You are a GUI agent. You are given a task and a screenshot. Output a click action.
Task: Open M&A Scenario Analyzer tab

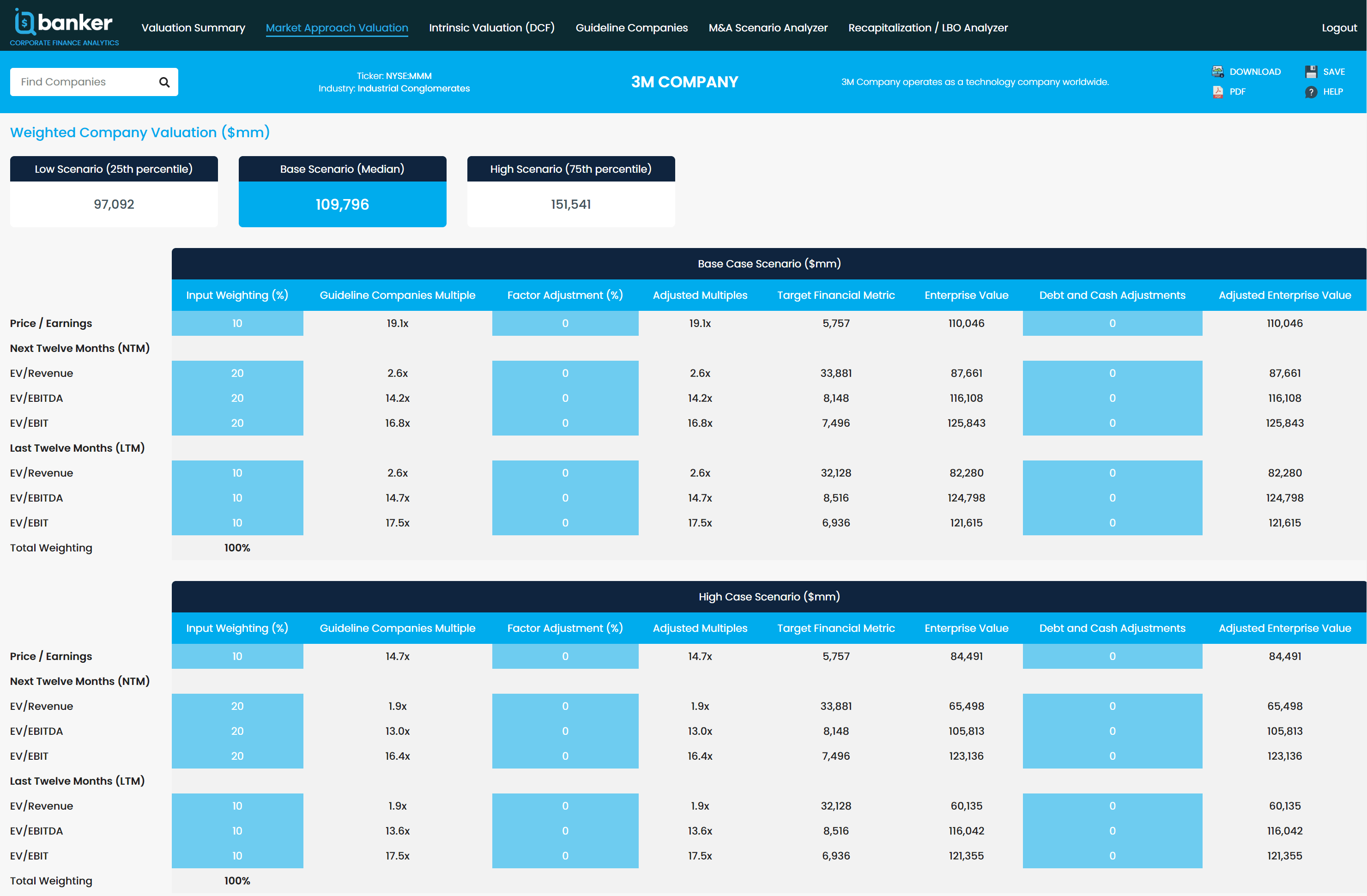(x=768, y=28)
